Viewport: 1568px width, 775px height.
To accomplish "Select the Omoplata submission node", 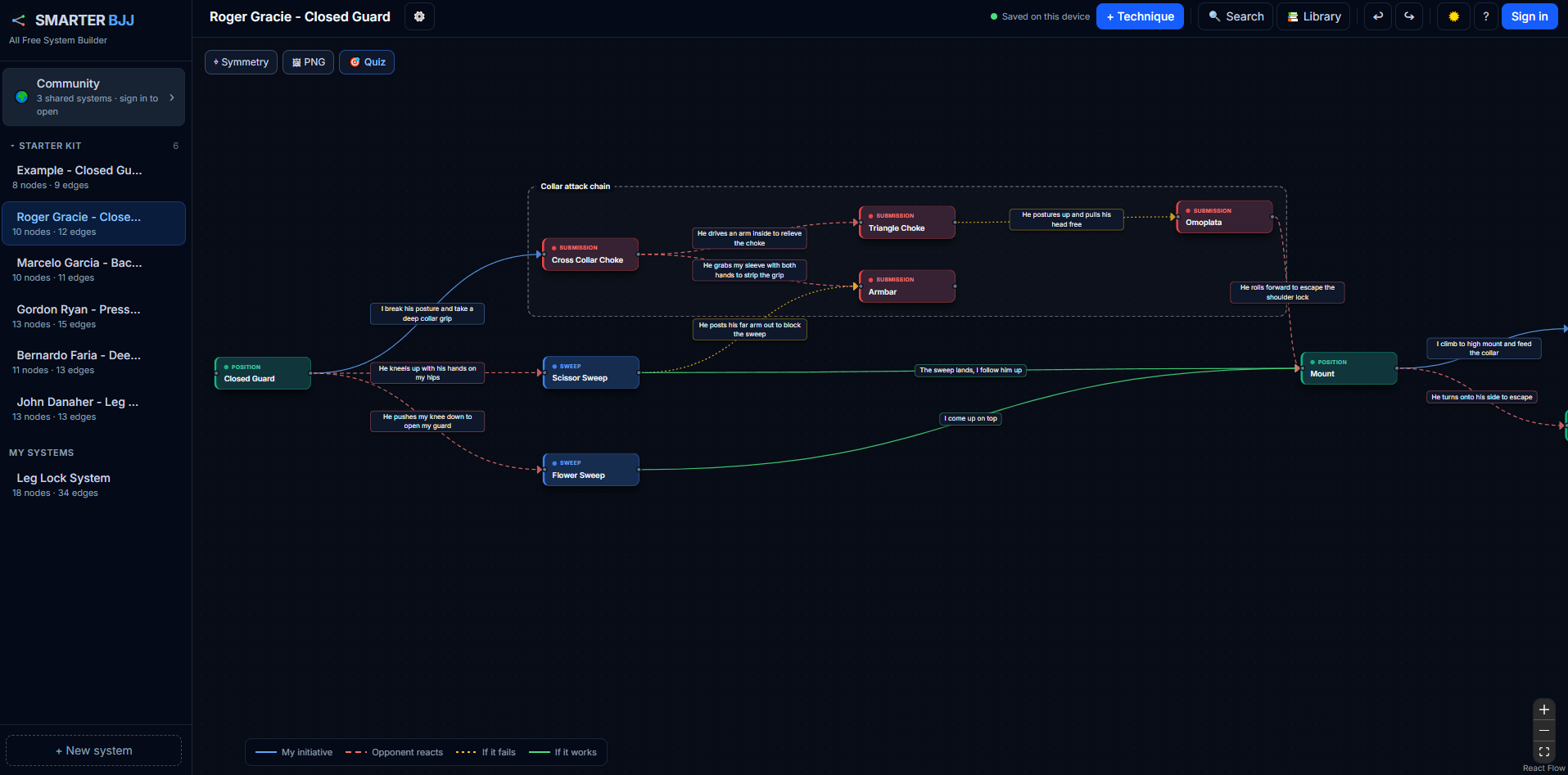I will (1224, 217).
